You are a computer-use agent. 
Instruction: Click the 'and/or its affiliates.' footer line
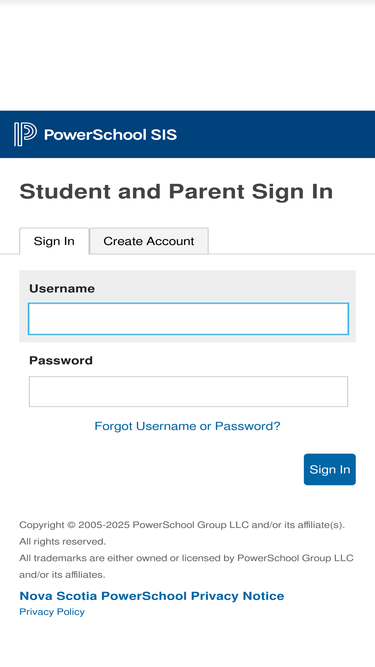[x=62, y=575]
